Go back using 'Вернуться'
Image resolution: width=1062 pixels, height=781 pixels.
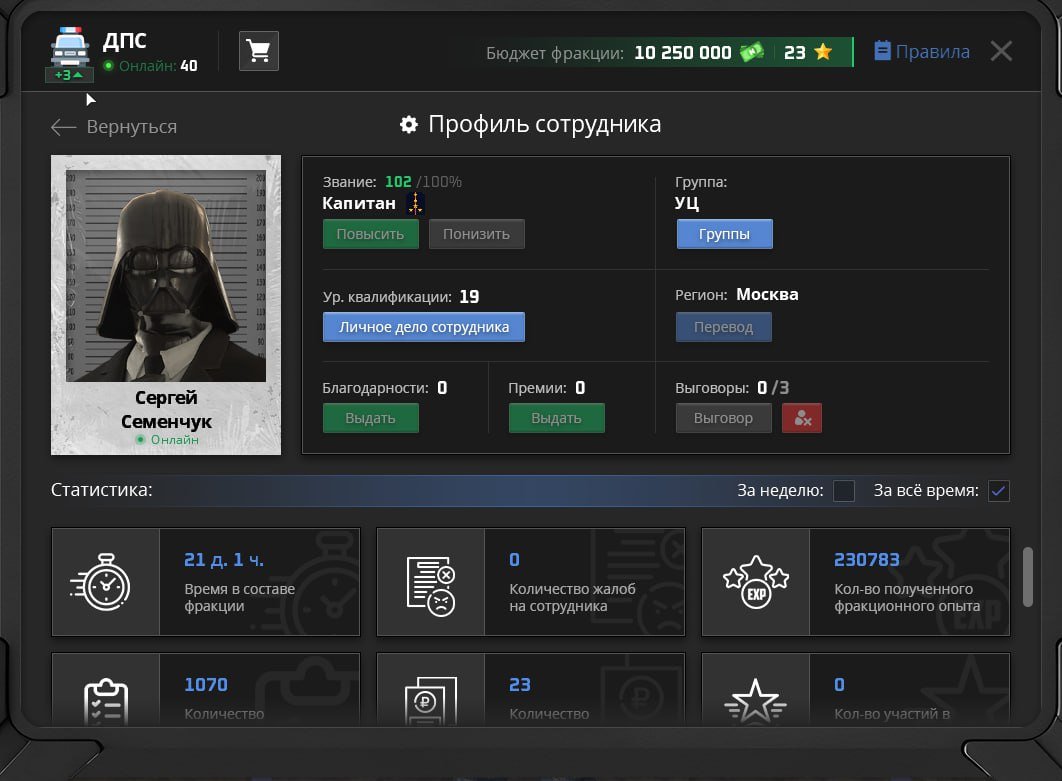coord(114,127)
